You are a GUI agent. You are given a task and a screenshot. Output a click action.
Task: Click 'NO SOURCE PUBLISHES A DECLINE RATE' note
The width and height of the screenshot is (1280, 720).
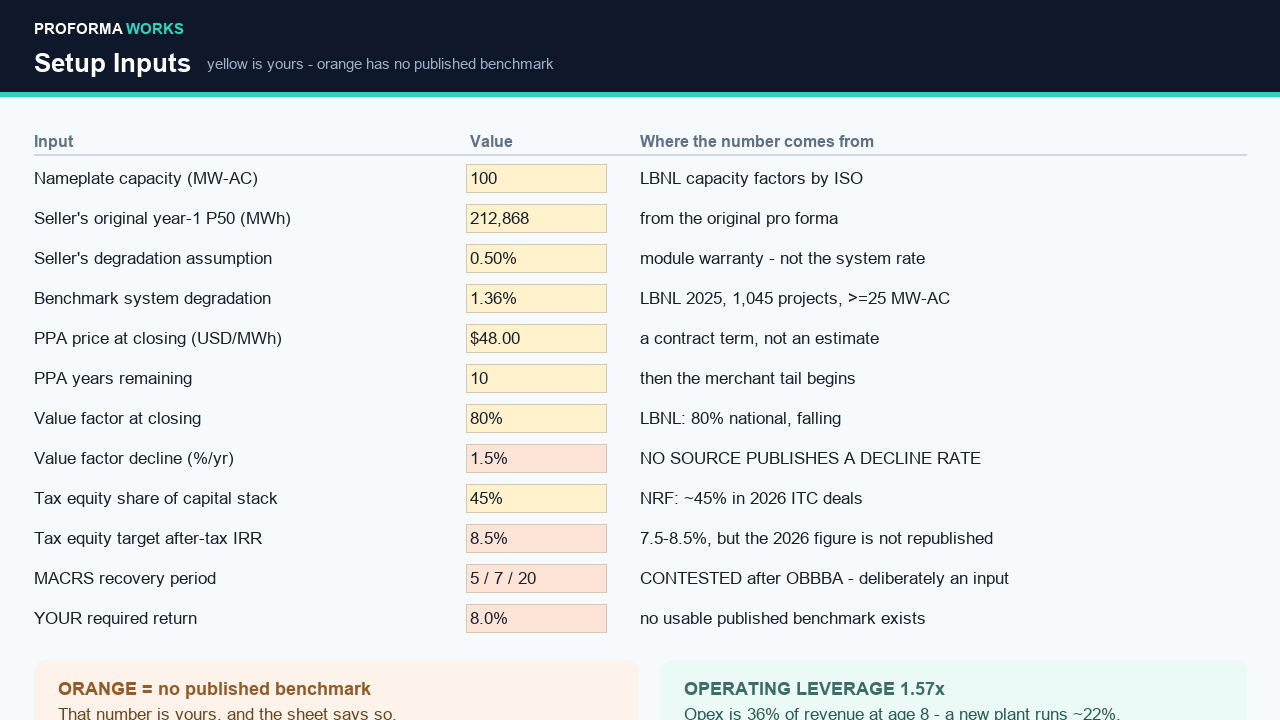coord(810,458)
